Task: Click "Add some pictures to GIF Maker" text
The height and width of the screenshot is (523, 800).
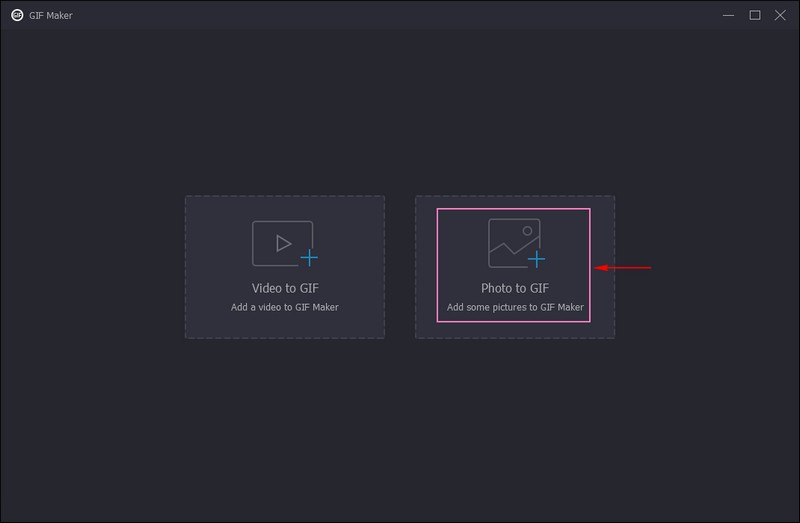Action: pos(515,307)
